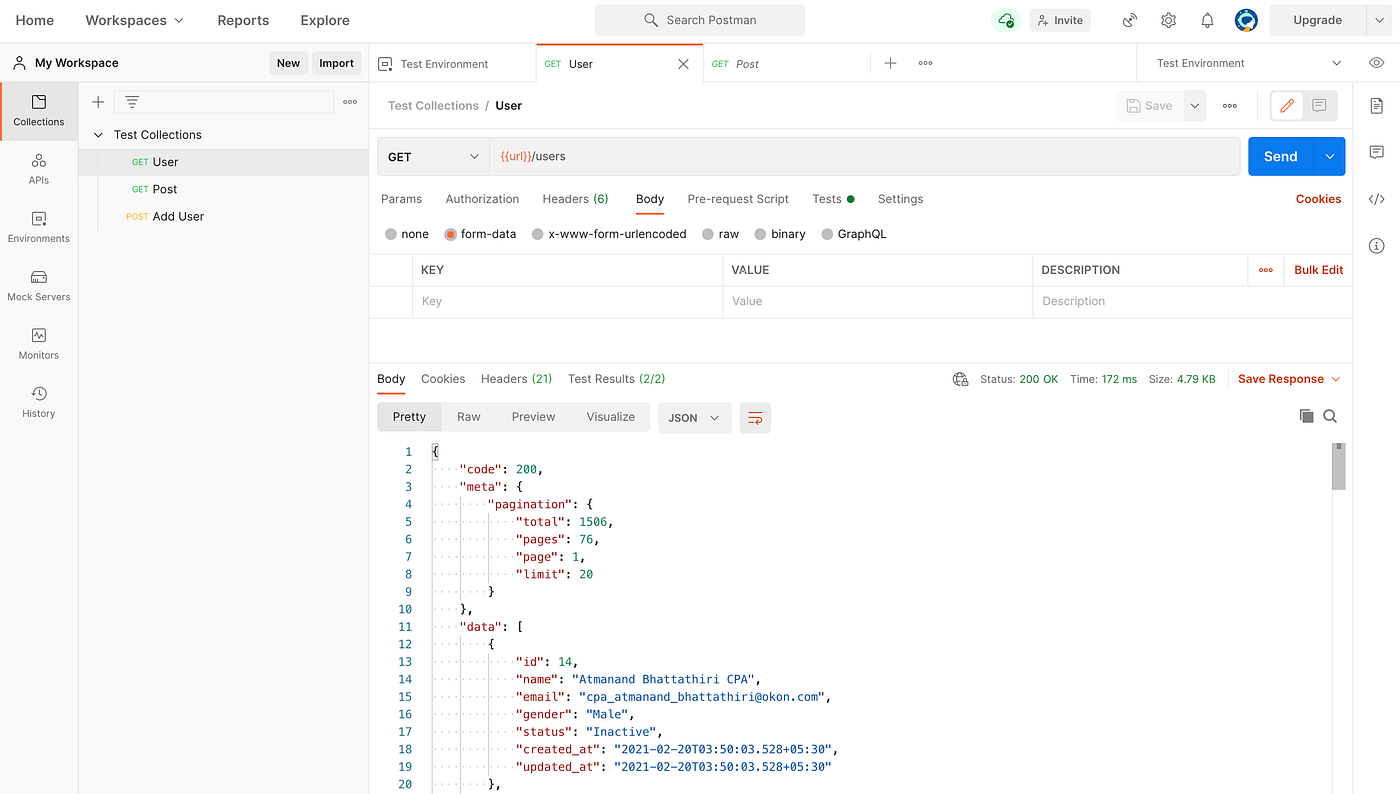Viewport: 1400px width, 794px height.
Task: Open the code snippet panel icon
Action: (1377, 198)
